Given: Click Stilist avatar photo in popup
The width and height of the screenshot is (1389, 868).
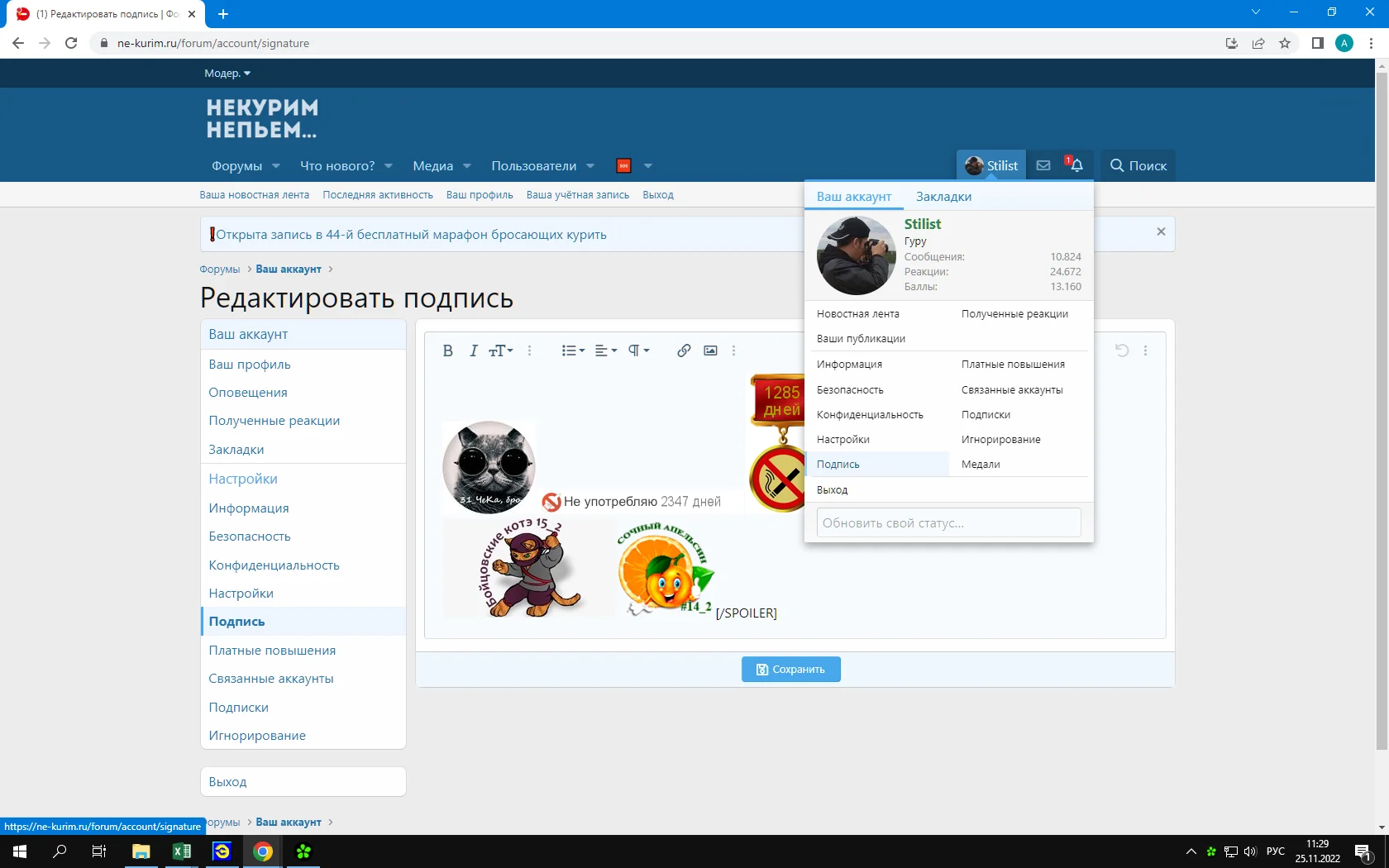Looking at the screenshot, I should coord(856,255).
